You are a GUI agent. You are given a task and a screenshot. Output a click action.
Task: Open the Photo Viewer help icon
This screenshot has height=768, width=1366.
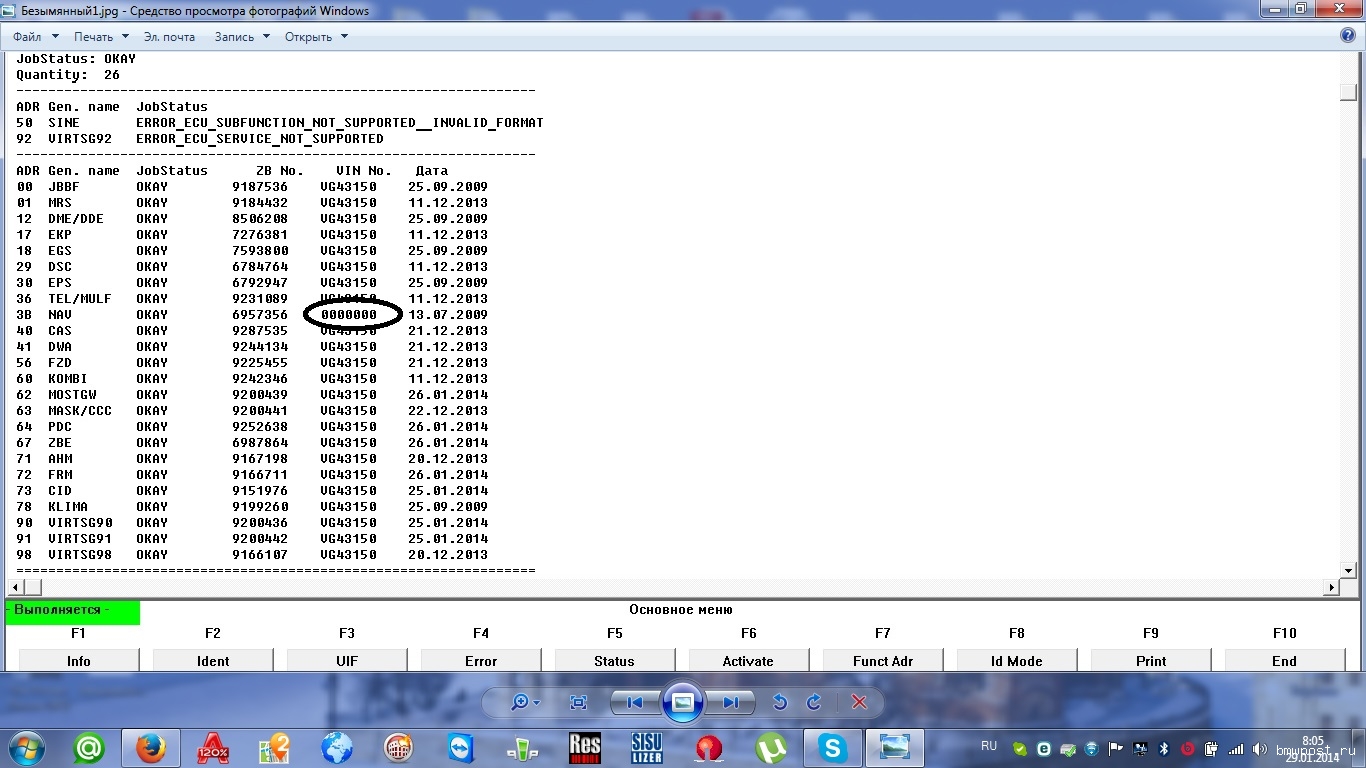(x=1347, y=36)
